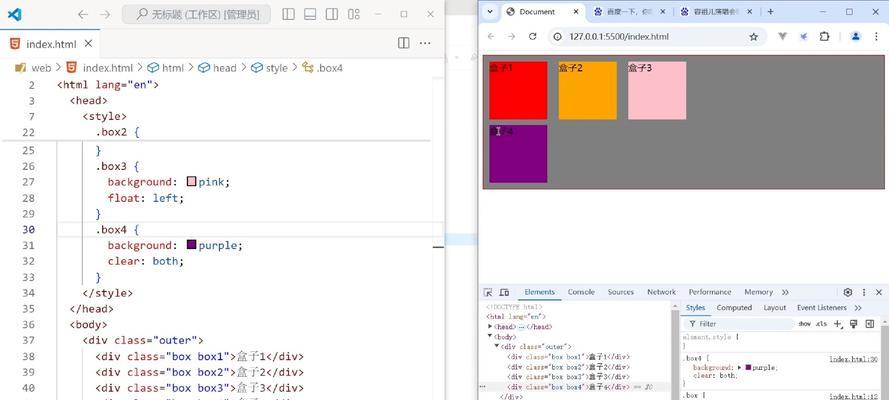Toggle the :hov element state button
The image size is (889, 400).
(805, 324)
